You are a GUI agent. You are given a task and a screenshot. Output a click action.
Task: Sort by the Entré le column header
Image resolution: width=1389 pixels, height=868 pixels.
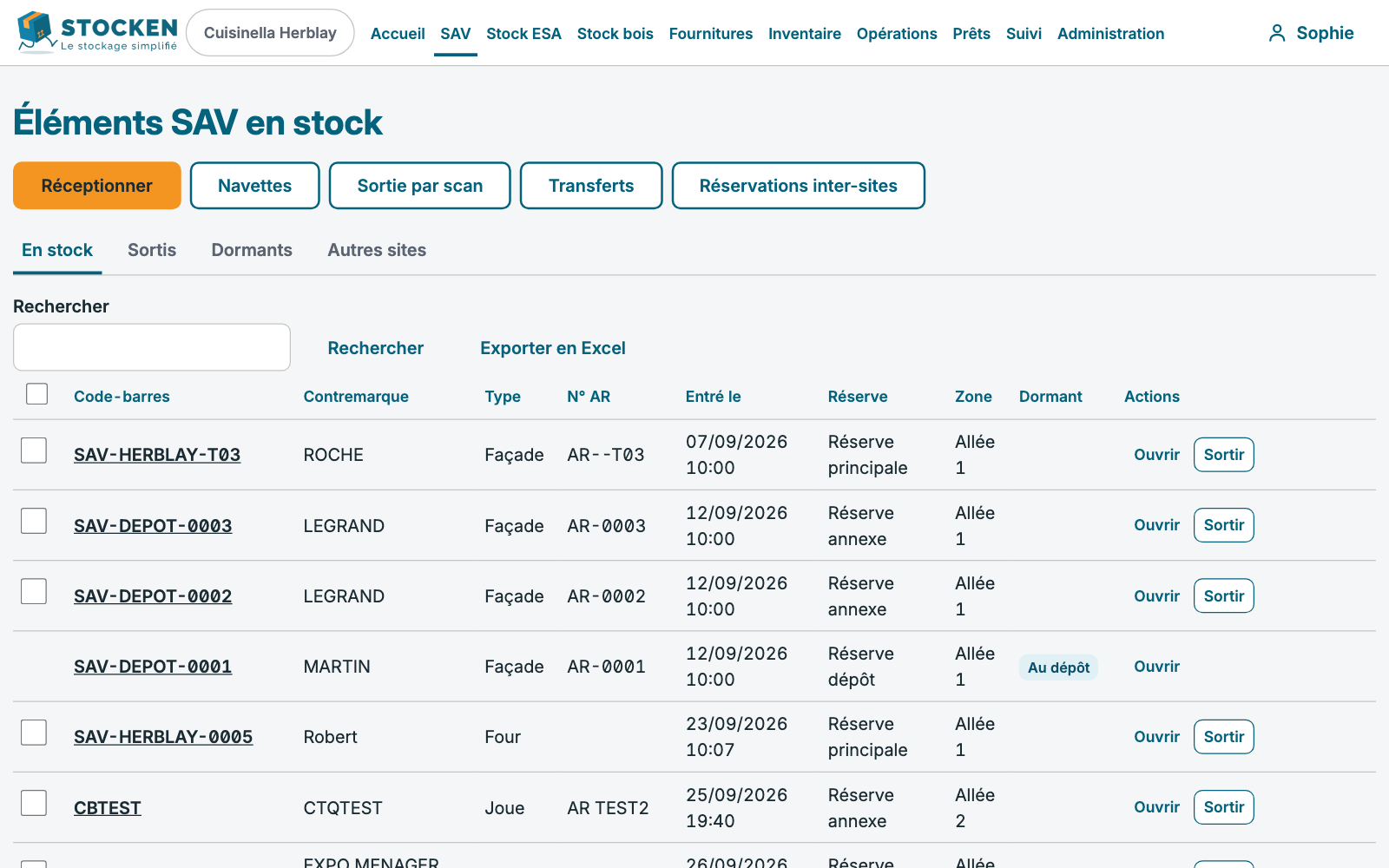713,397
